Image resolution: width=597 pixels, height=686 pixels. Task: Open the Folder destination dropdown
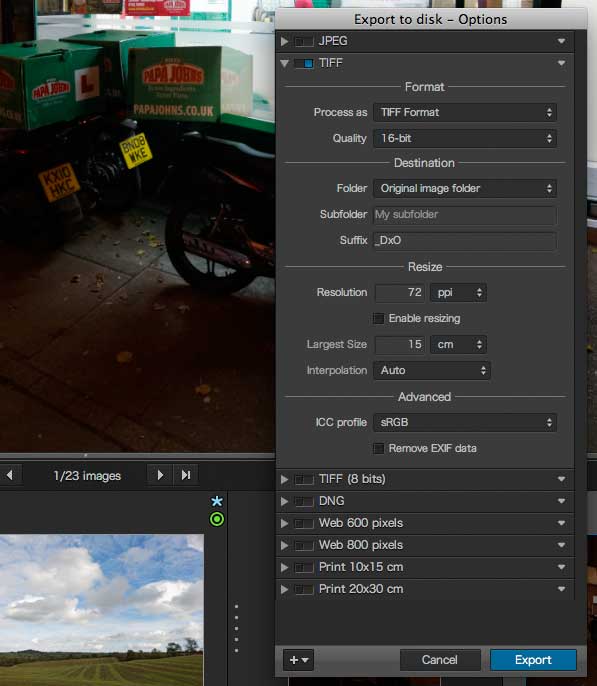464,189
